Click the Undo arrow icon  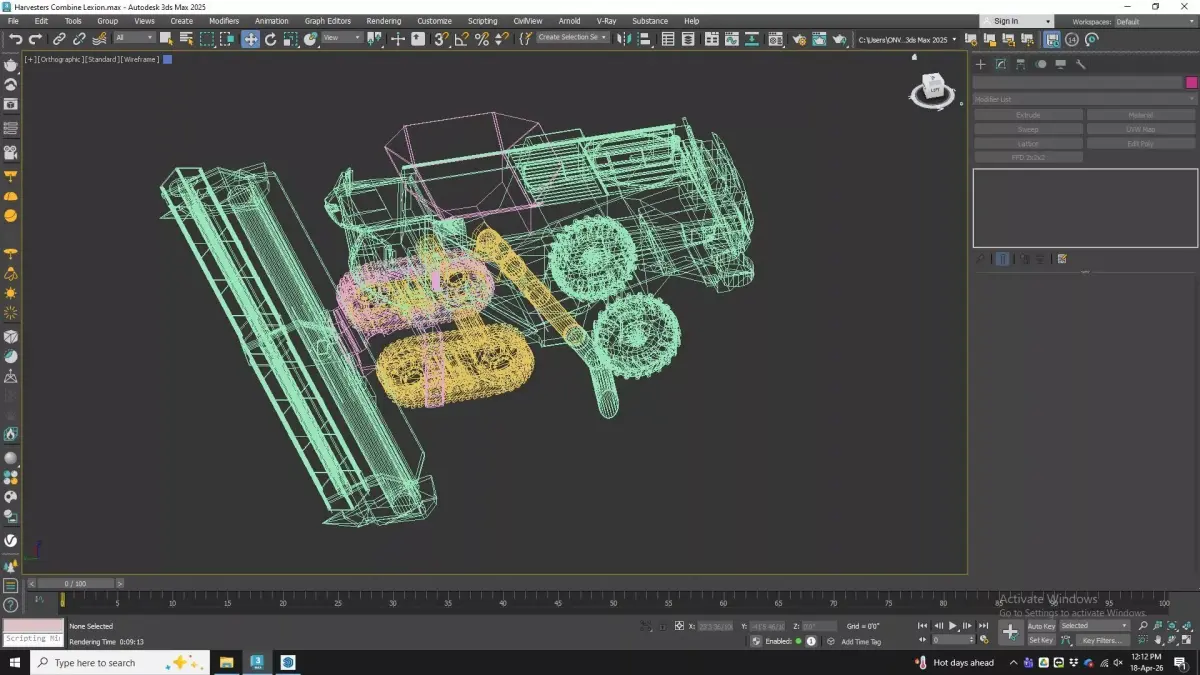tap(15, 39)
